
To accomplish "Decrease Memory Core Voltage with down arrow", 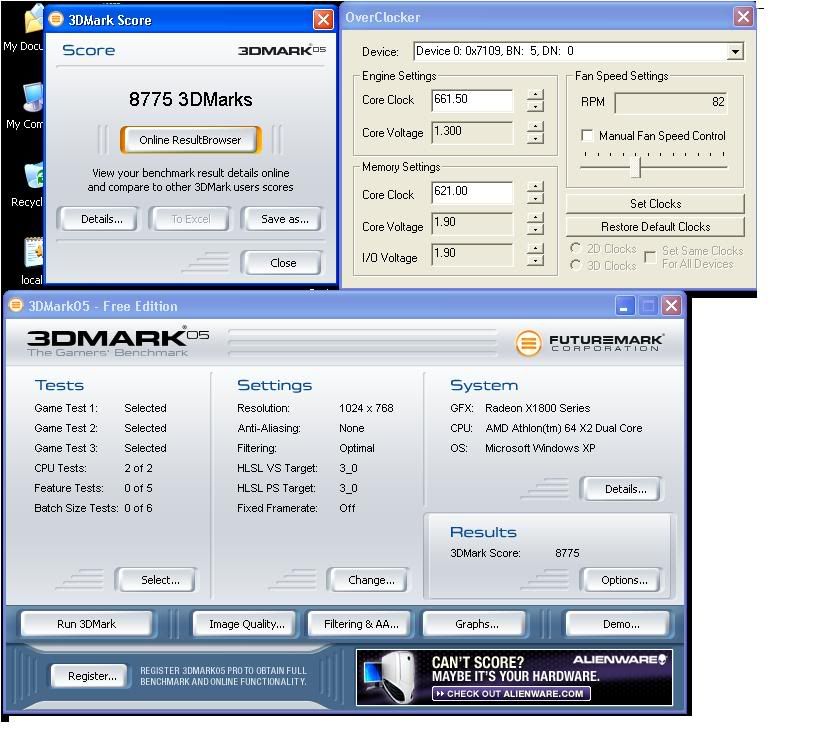I will tap(535, 229).
